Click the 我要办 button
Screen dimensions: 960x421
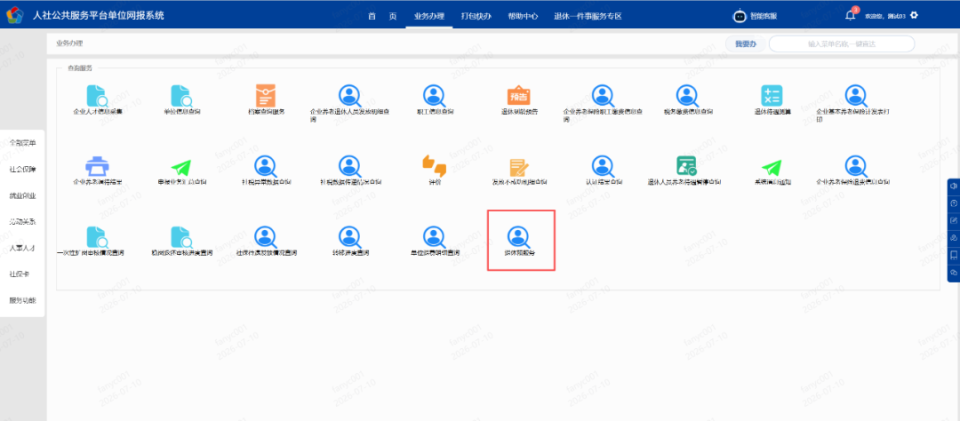[745, 44]
